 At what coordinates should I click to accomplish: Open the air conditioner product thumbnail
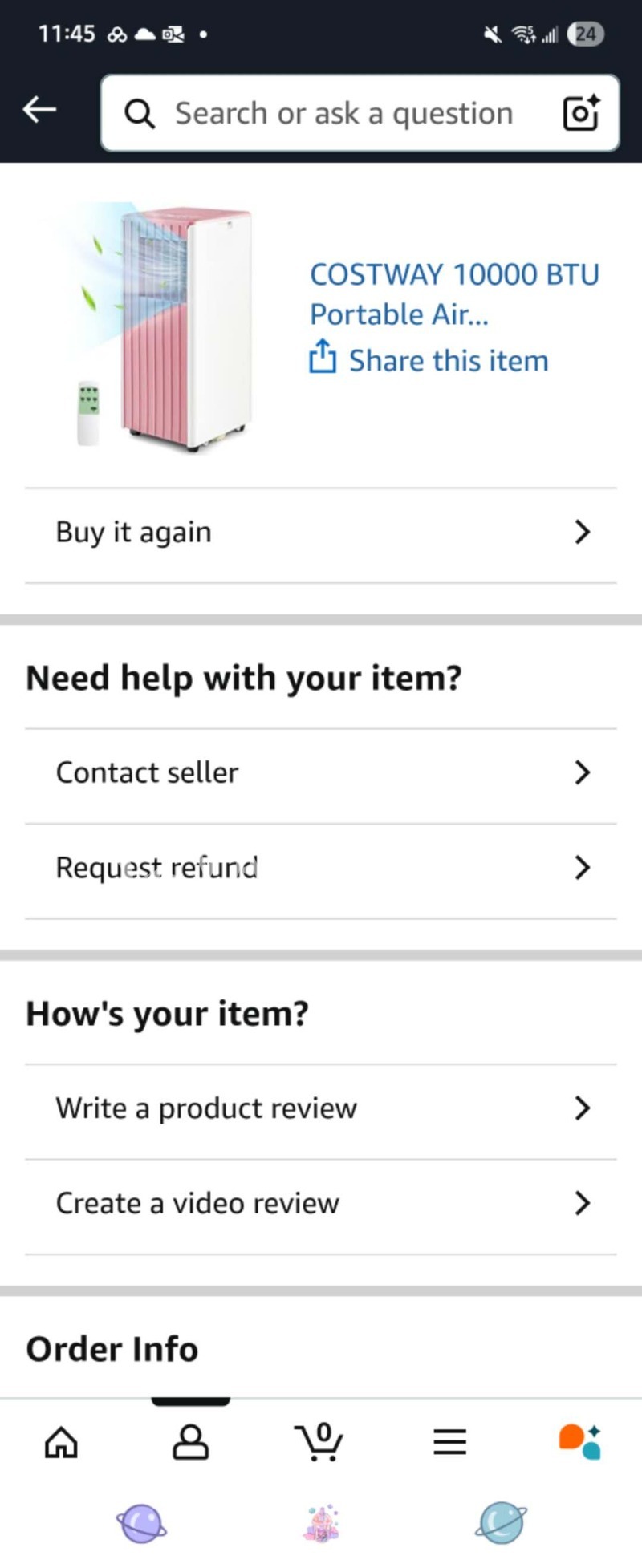[165, 329]
